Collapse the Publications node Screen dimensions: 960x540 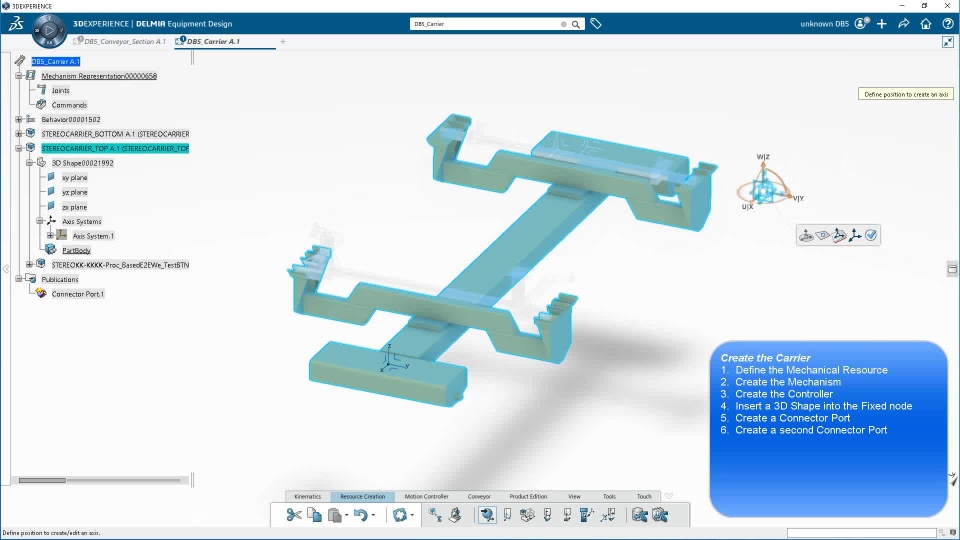19,279
